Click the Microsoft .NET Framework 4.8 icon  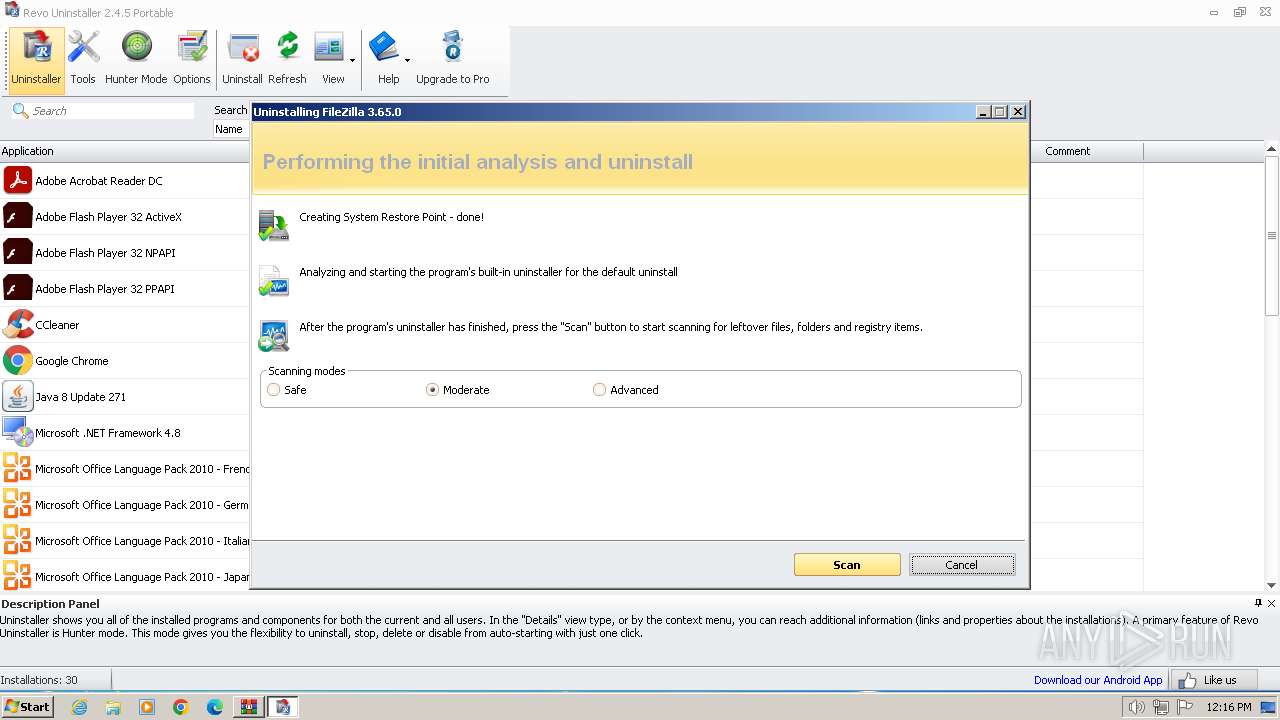[18, 432]
